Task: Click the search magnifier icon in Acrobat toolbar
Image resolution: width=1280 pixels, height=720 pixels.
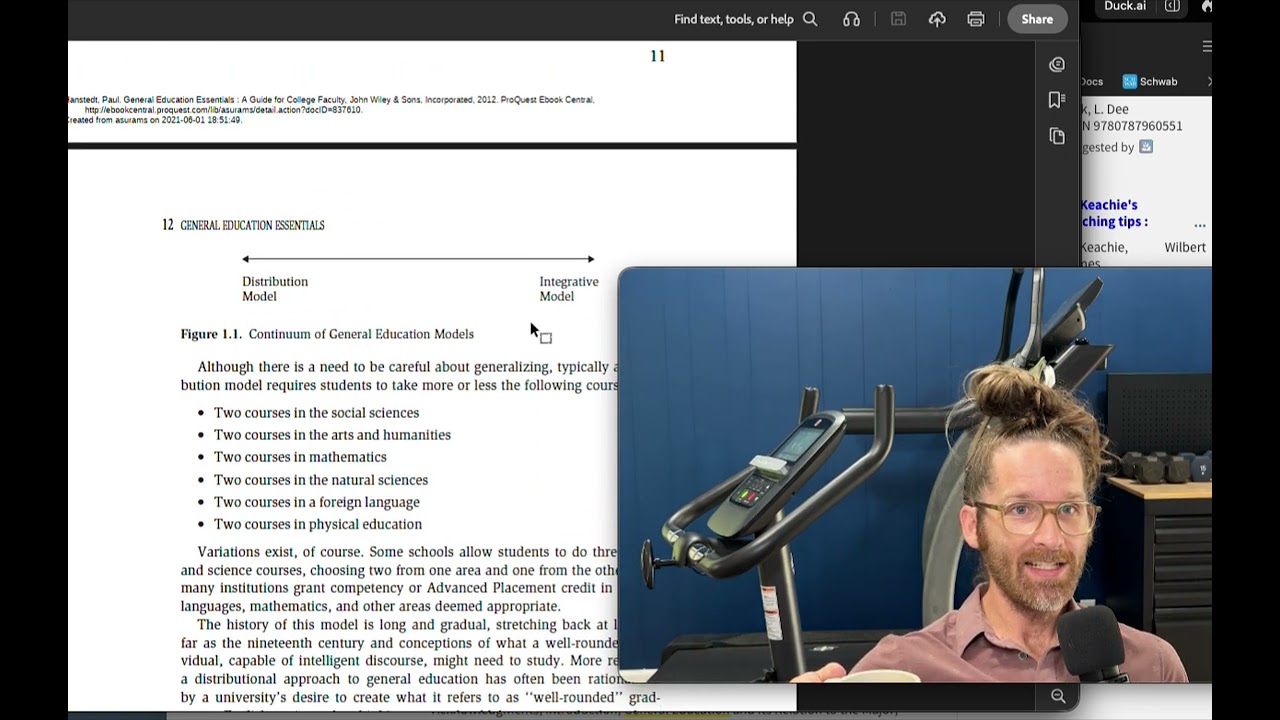Action: pyautogui.click(x=810, y=19)
